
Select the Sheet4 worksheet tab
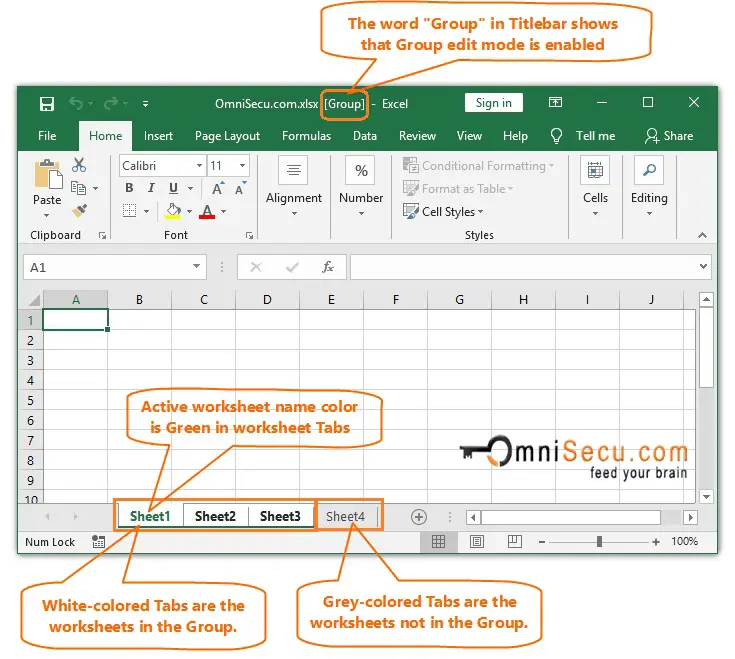pyautogui.click(x=345, y=516)
